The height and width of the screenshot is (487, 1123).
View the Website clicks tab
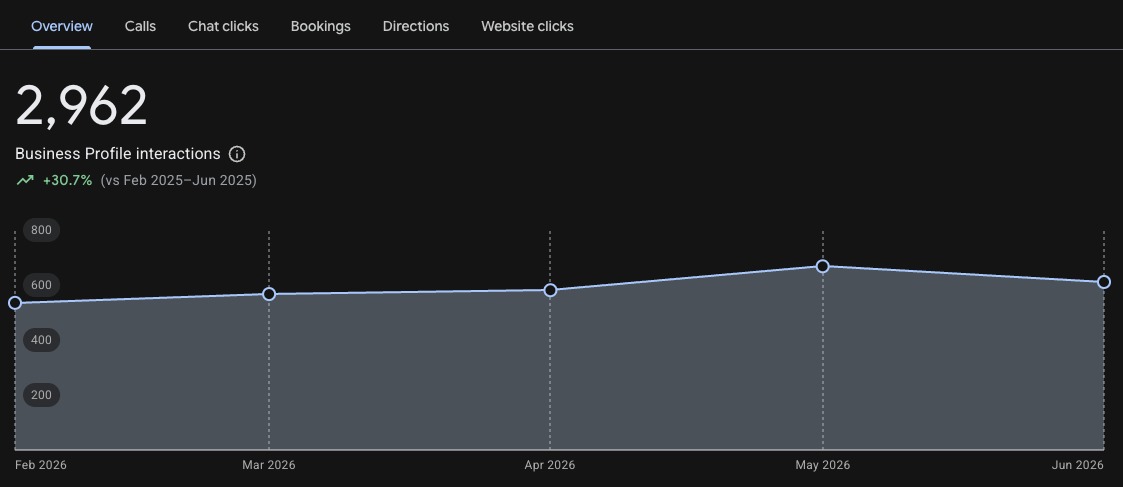[527, 26]
